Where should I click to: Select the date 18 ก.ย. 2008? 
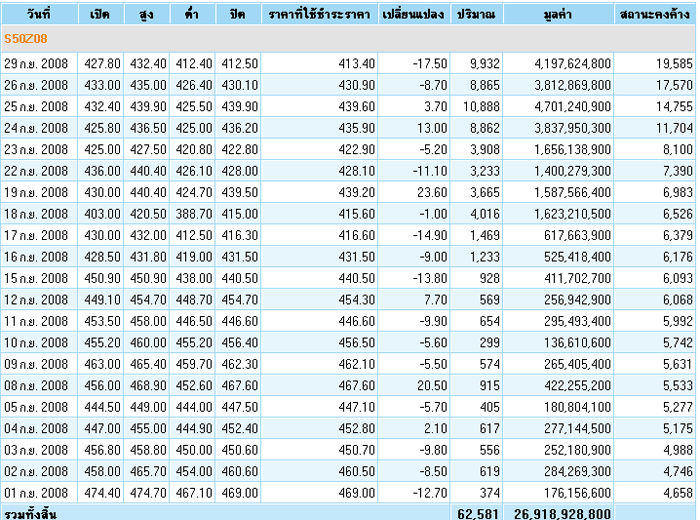36,214
